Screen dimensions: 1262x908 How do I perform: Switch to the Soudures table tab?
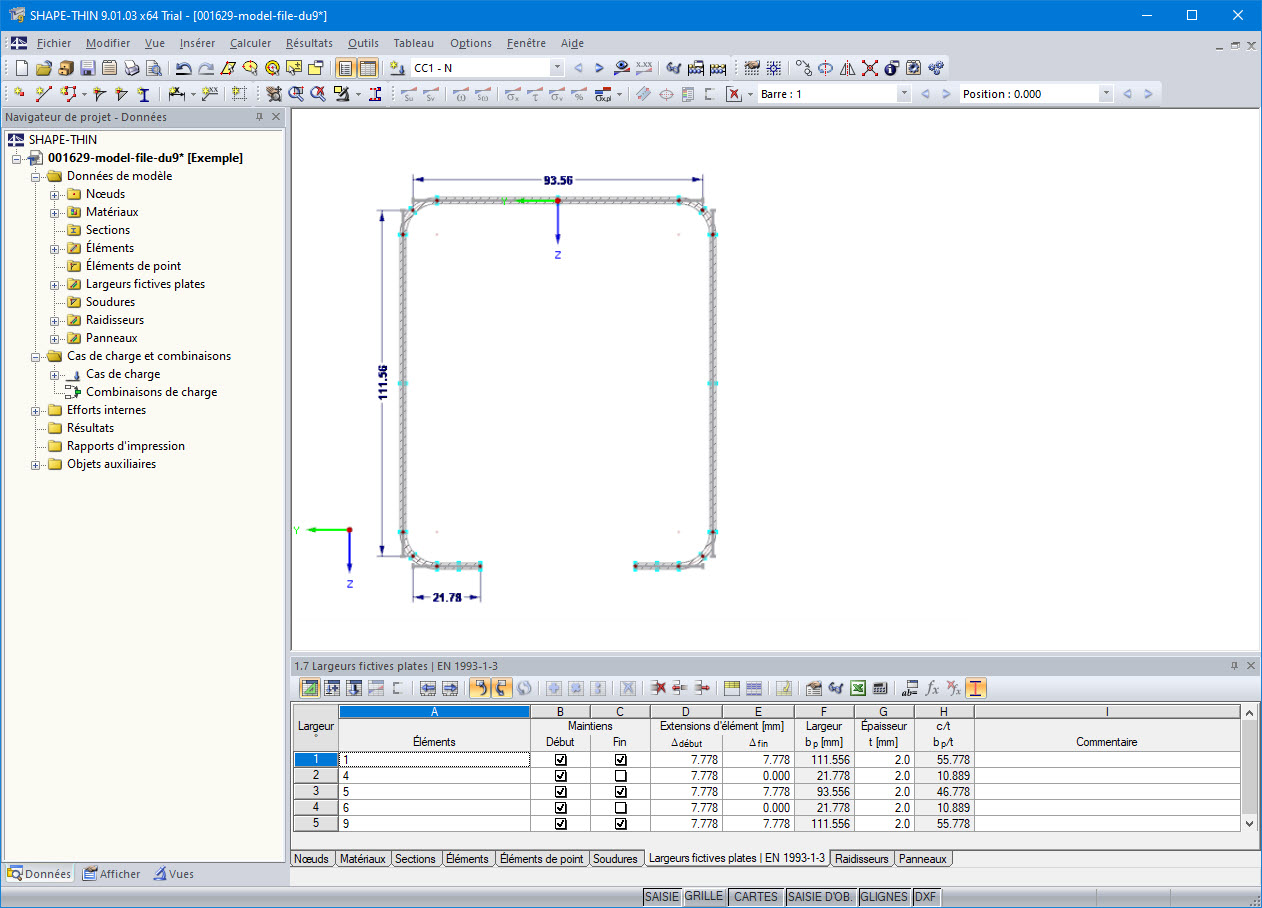point(615,858)
